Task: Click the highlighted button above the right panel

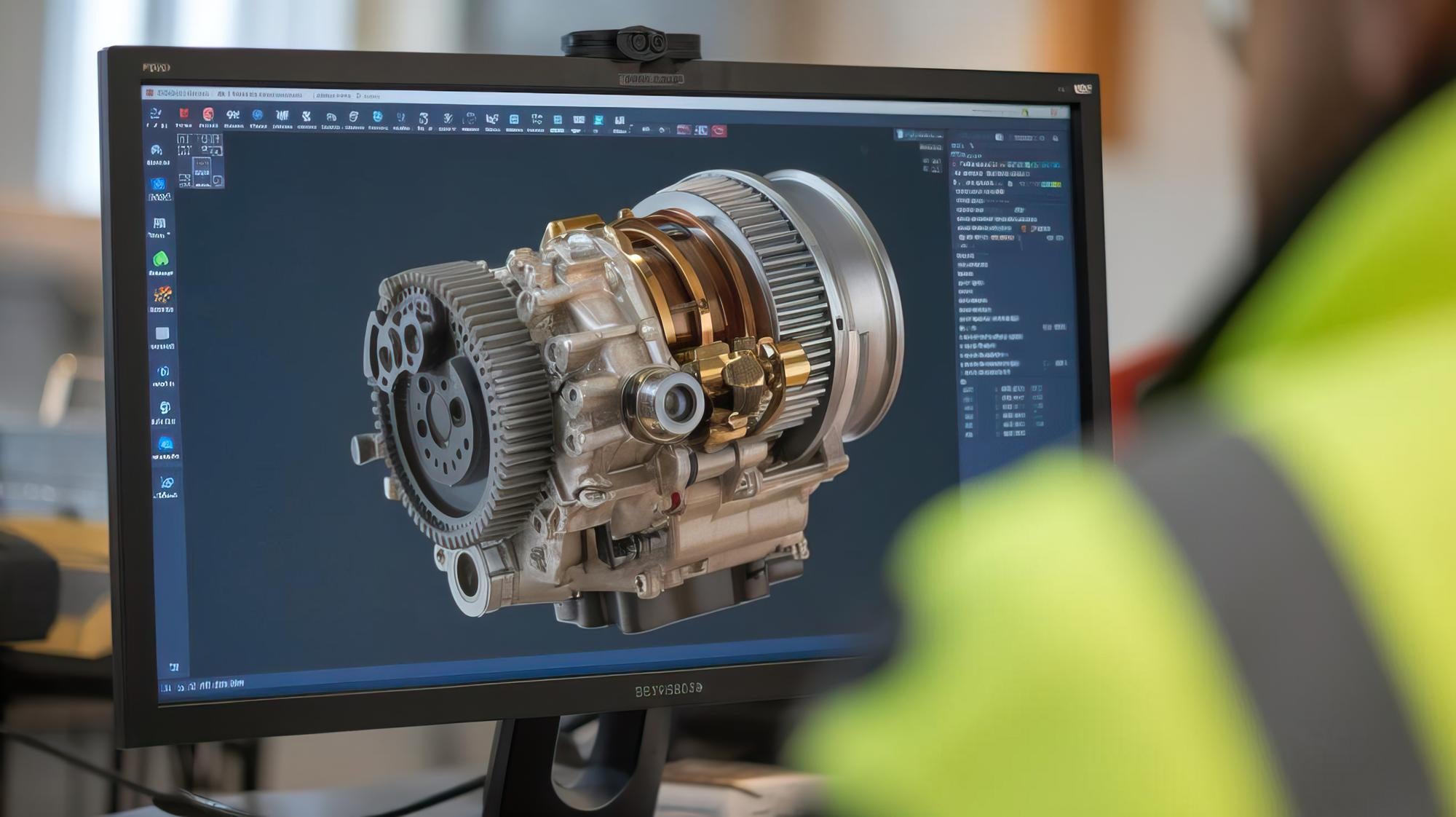Action: (x=919, y=135)
